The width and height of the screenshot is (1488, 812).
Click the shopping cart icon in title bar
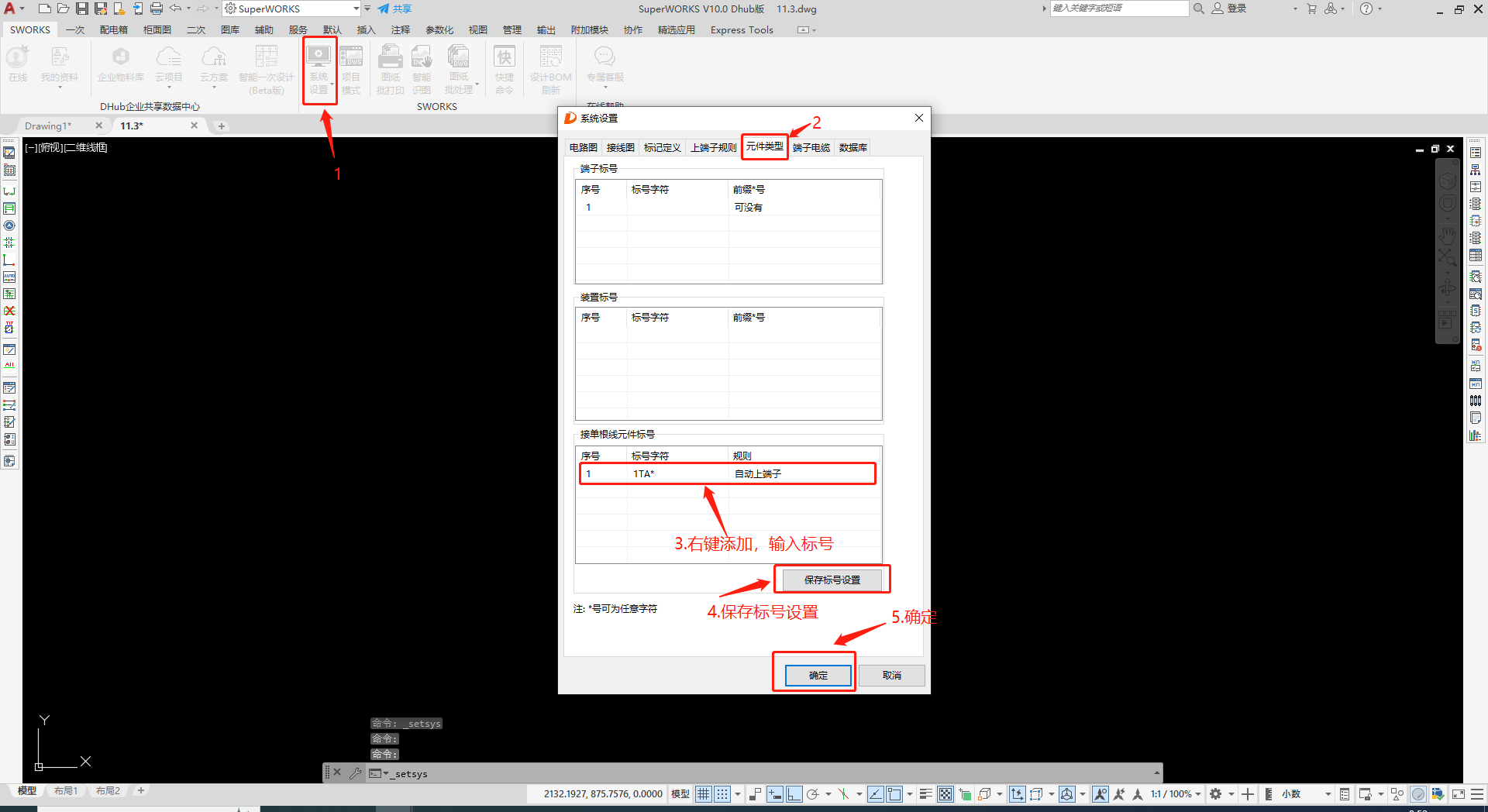(x=1312, y=9)
